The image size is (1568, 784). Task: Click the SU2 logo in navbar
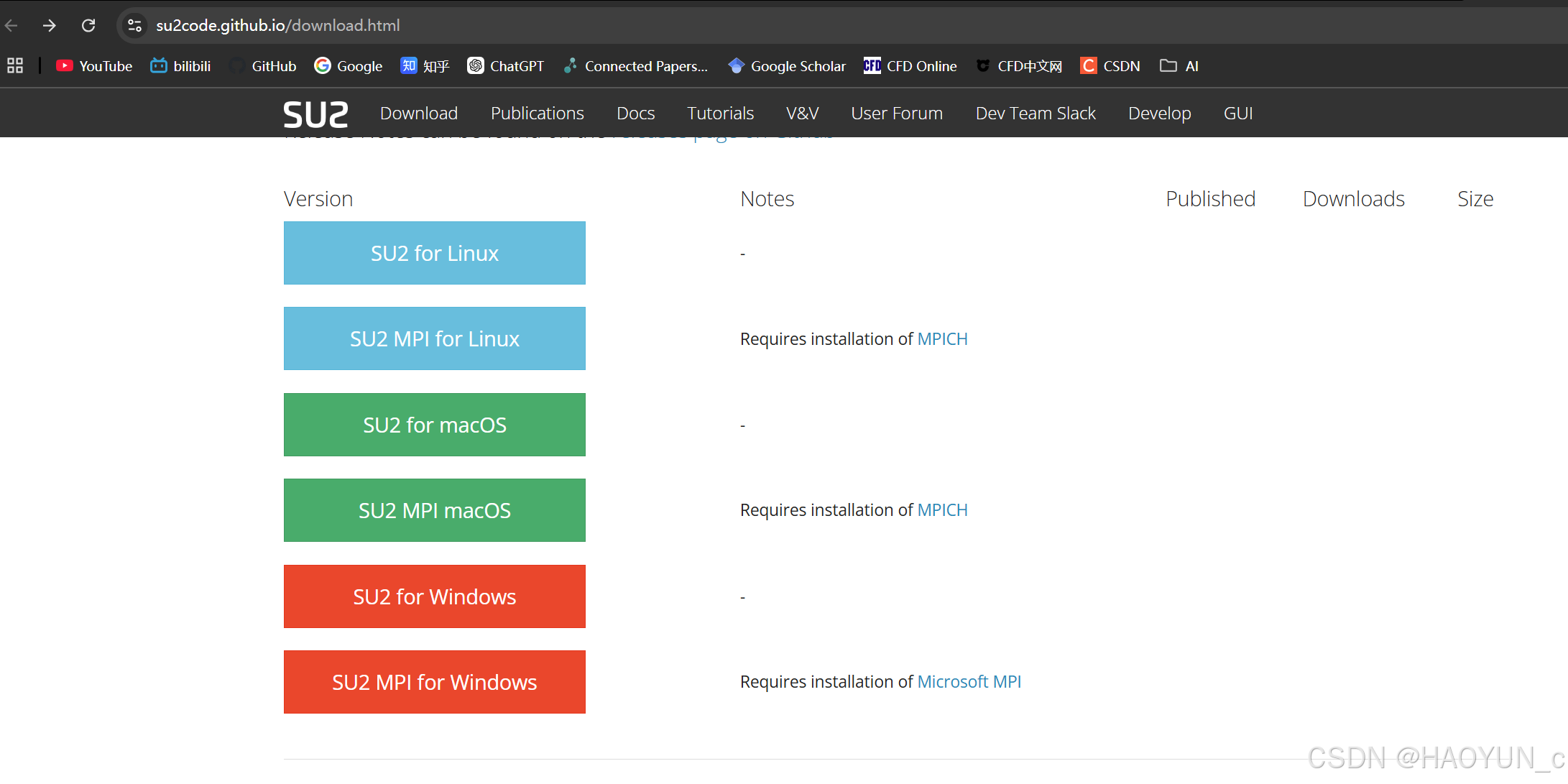[x=316, y=114]
